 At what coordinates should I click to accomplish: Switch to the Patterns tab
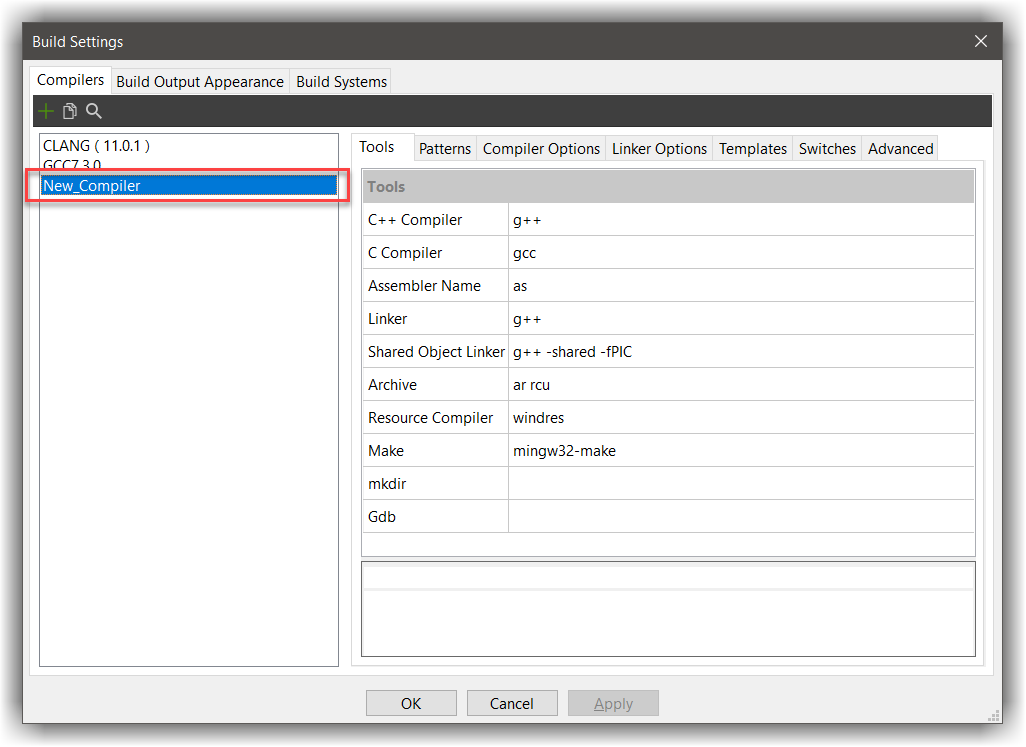445,148
